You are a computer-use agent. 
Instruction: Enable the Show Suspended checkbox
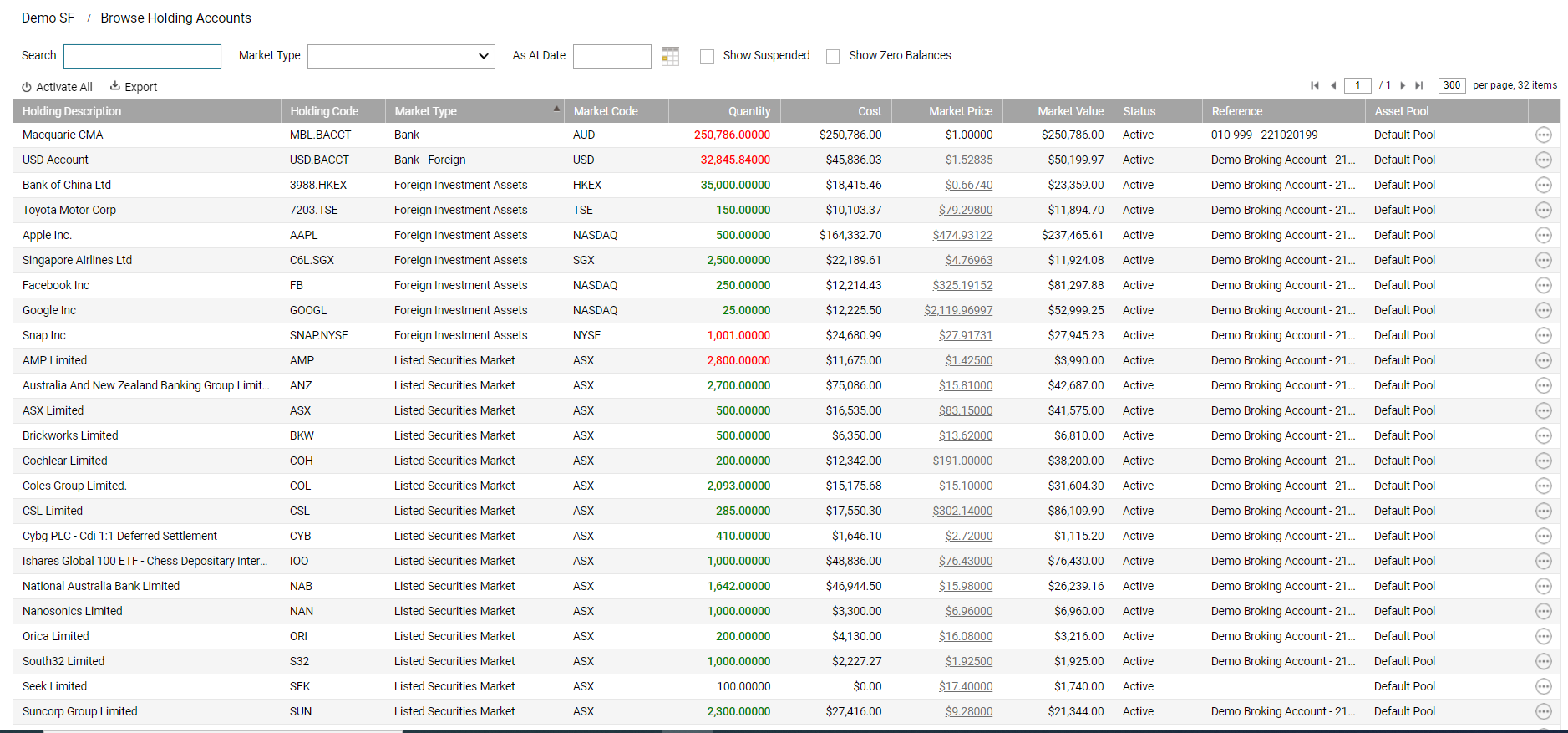[707, 56]
